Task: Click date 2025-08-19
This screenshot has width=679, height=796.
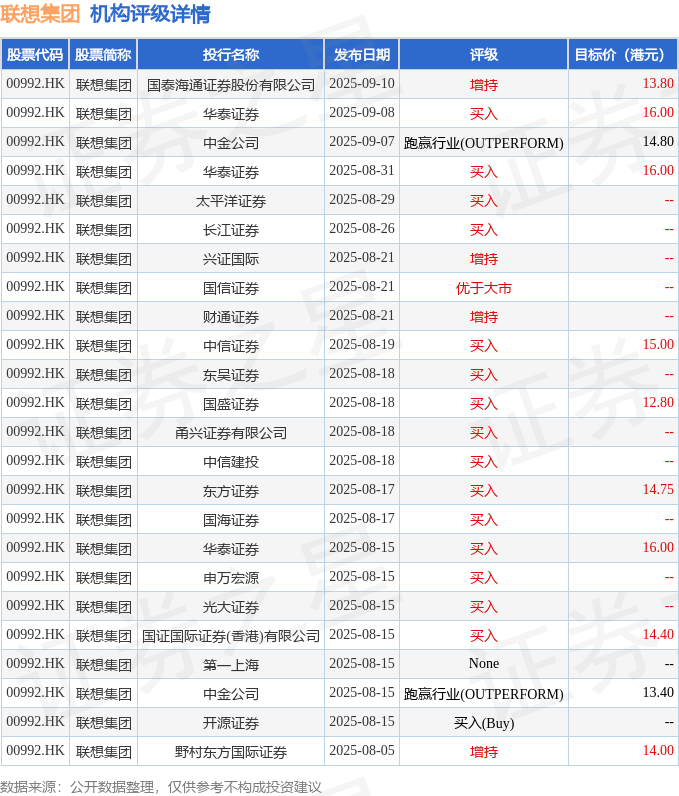Action: [x=362, y=344]
